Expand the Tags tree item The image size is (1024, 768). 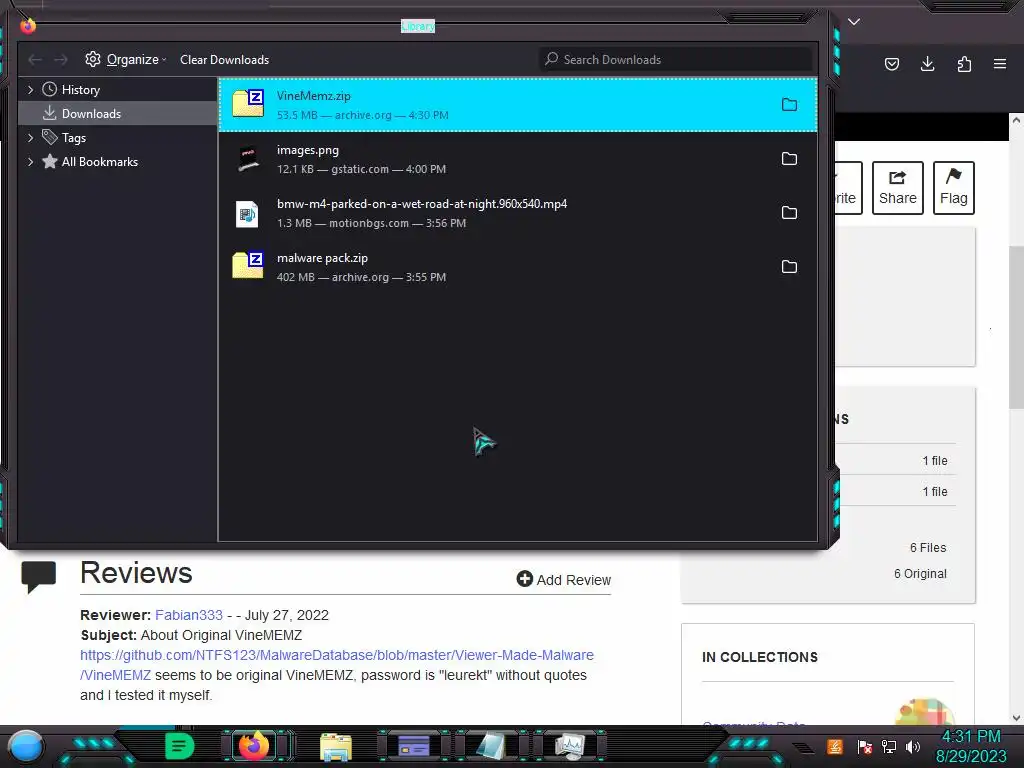coord(30,138)
